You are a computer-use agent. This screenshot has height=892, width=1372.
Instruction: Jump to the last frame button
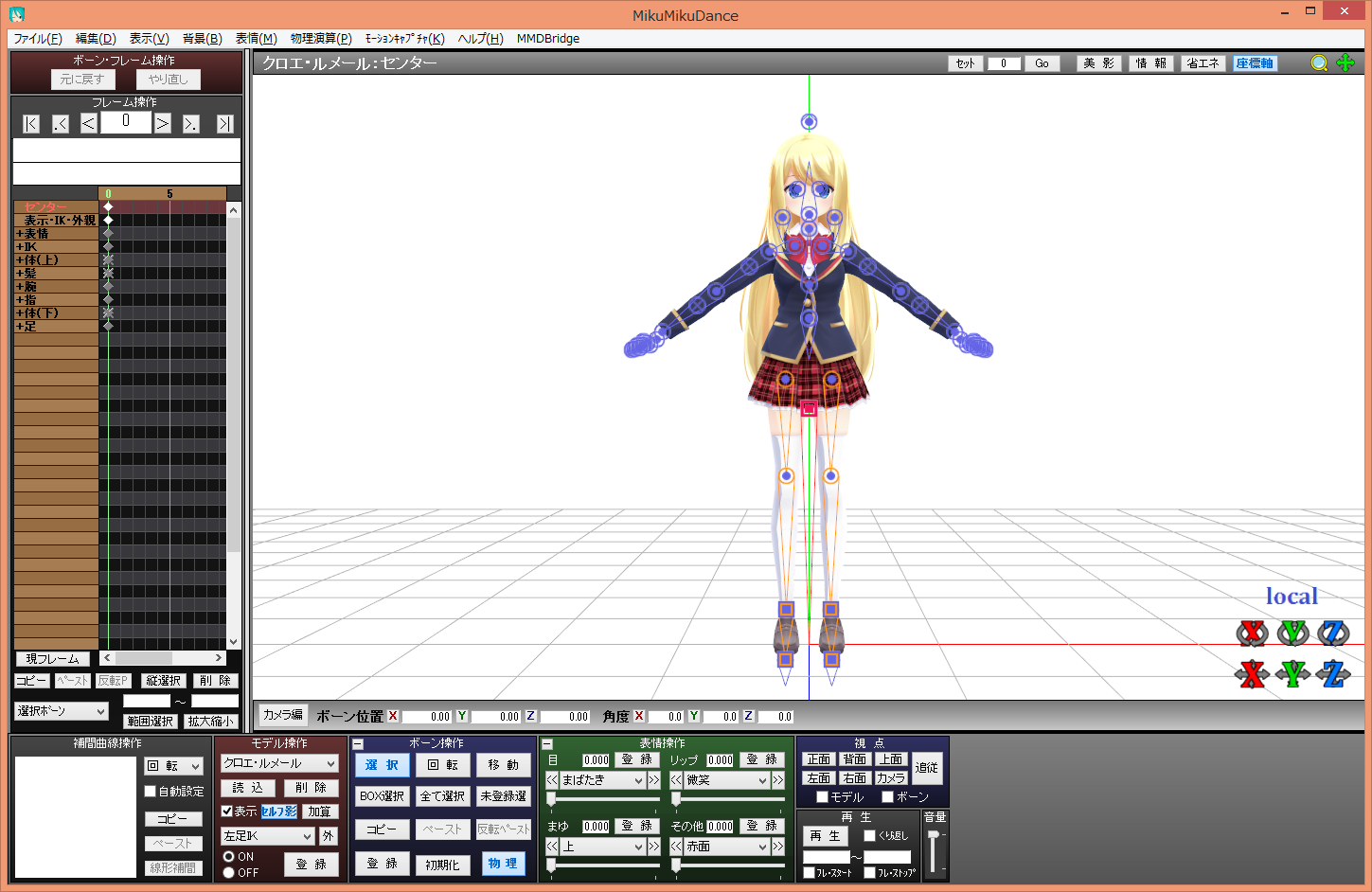224,123
